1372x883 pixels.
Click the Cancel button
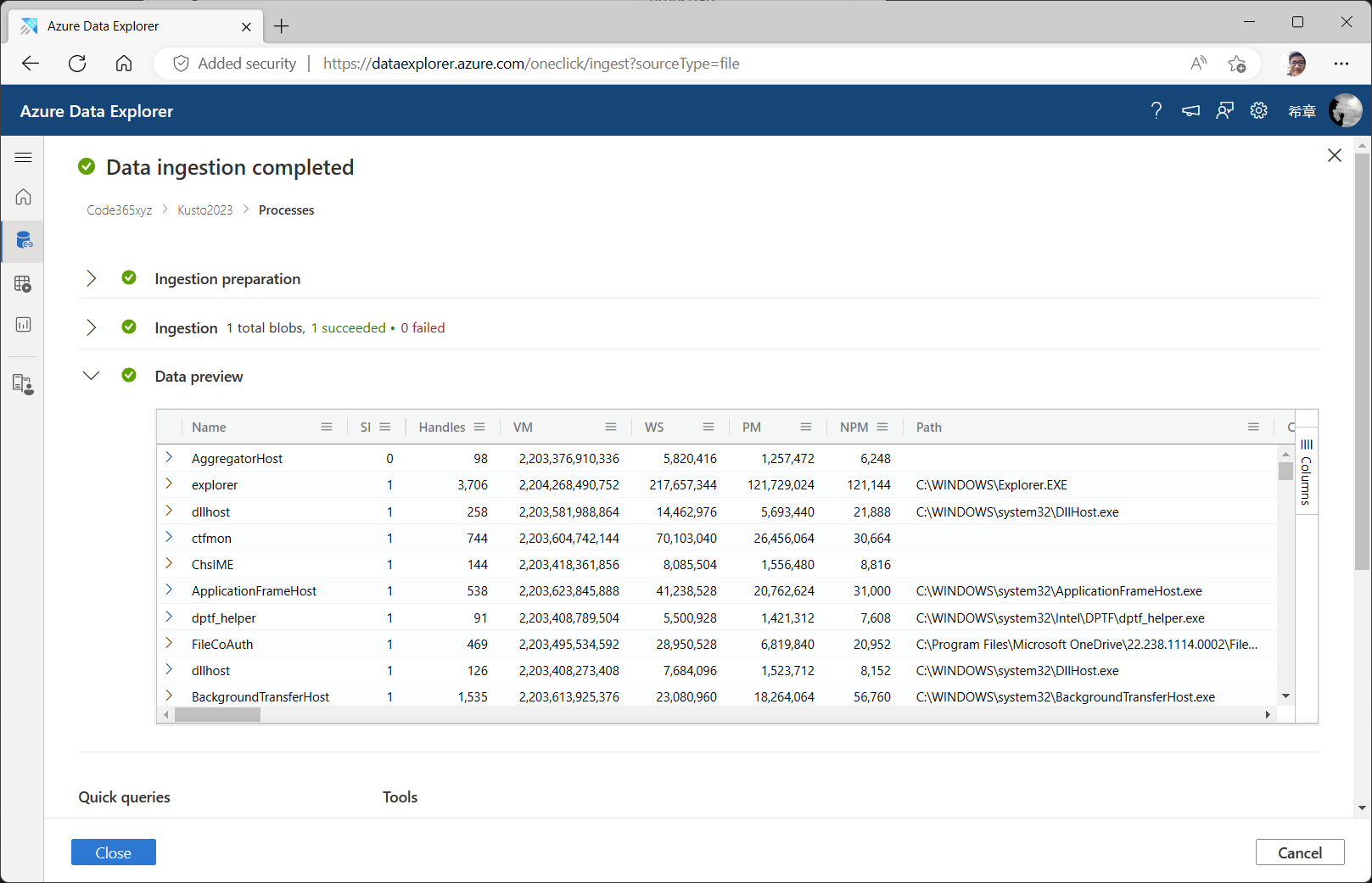(x=1300, y=852)
